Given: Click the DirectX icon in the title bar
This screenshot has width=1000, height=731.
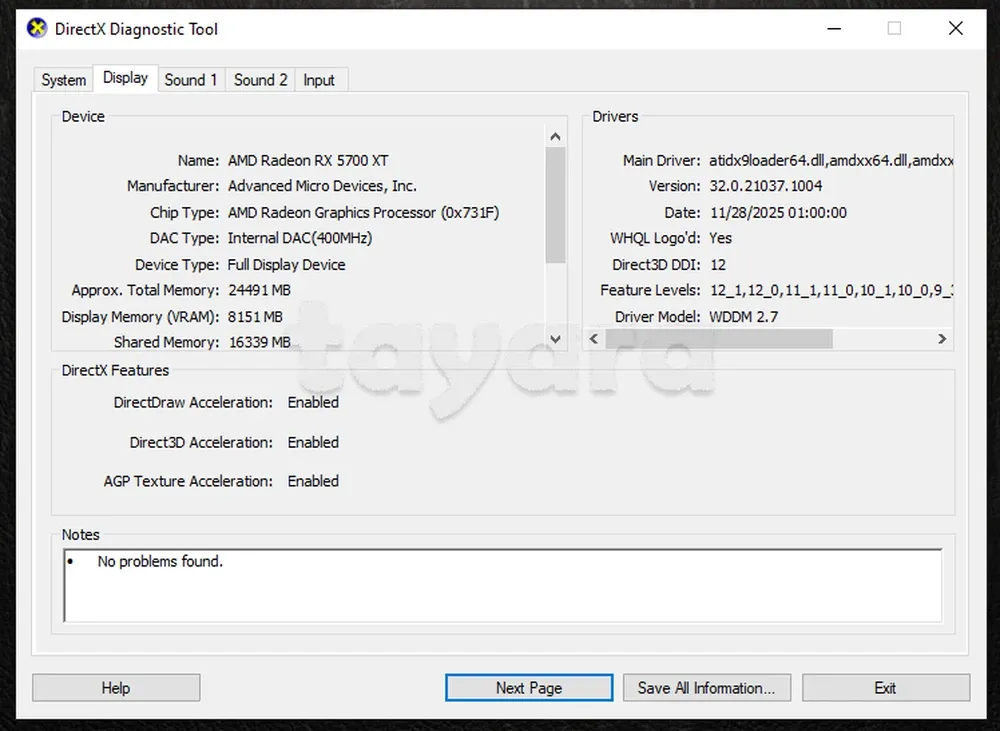Looking at the screenshot, I should pos(36,28).
